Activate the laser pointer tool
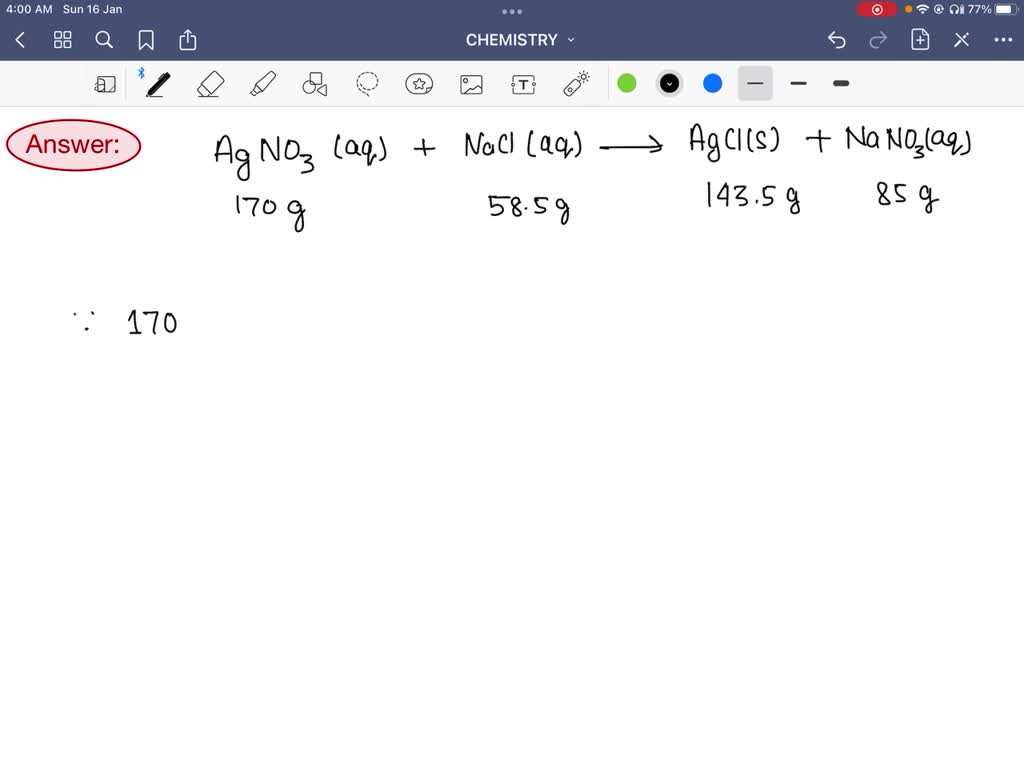 pos(575,84)
